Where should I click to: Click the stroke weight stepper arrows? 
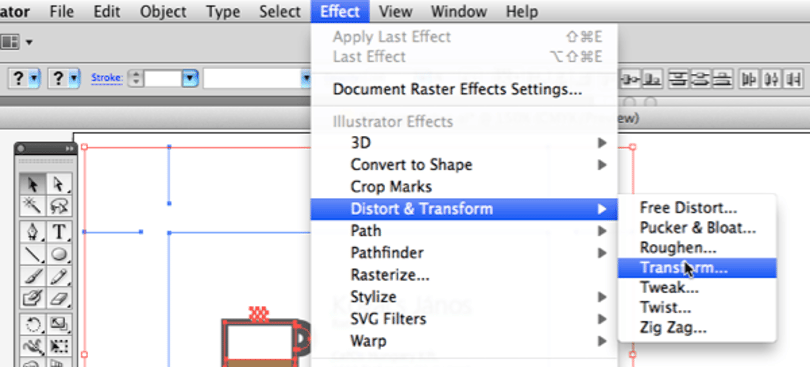[136, 79]
